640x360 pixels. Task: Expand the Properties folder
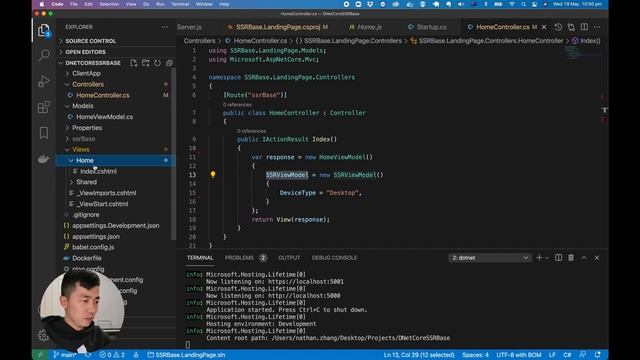[x=87, y=128]
